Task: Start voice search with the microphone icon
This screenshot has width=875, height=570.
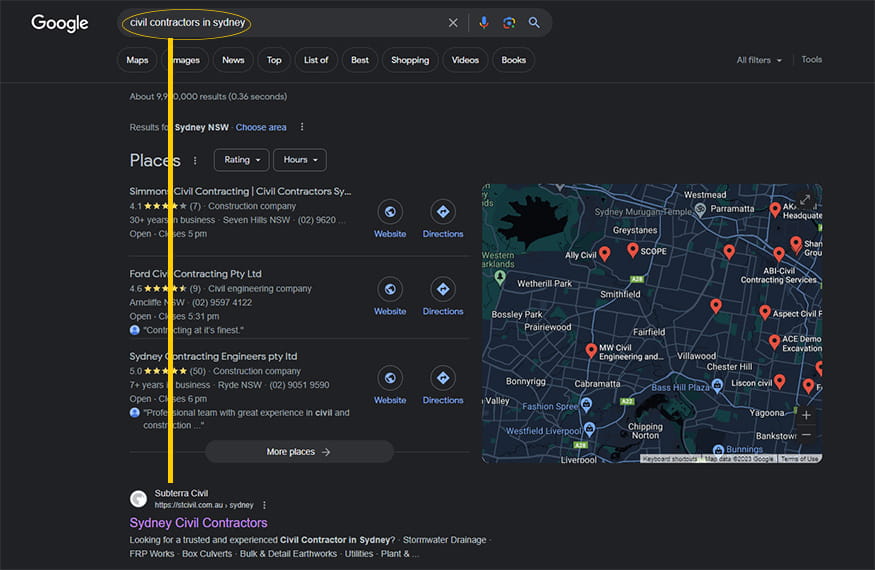Action: click(484, 23)
